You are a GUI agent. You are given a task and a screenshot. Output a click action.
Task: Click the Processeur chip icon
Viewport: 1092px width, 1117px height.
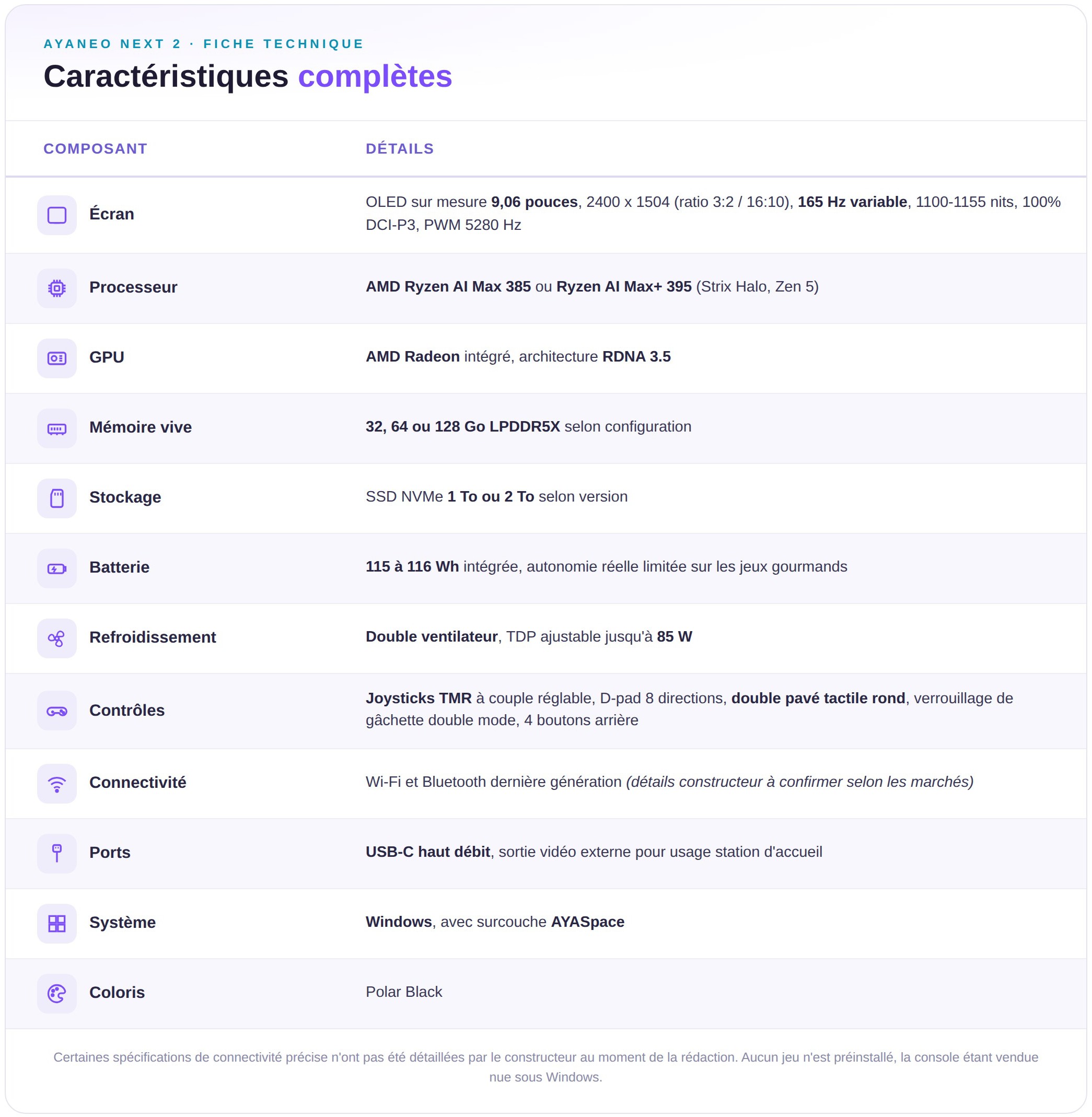57,288
